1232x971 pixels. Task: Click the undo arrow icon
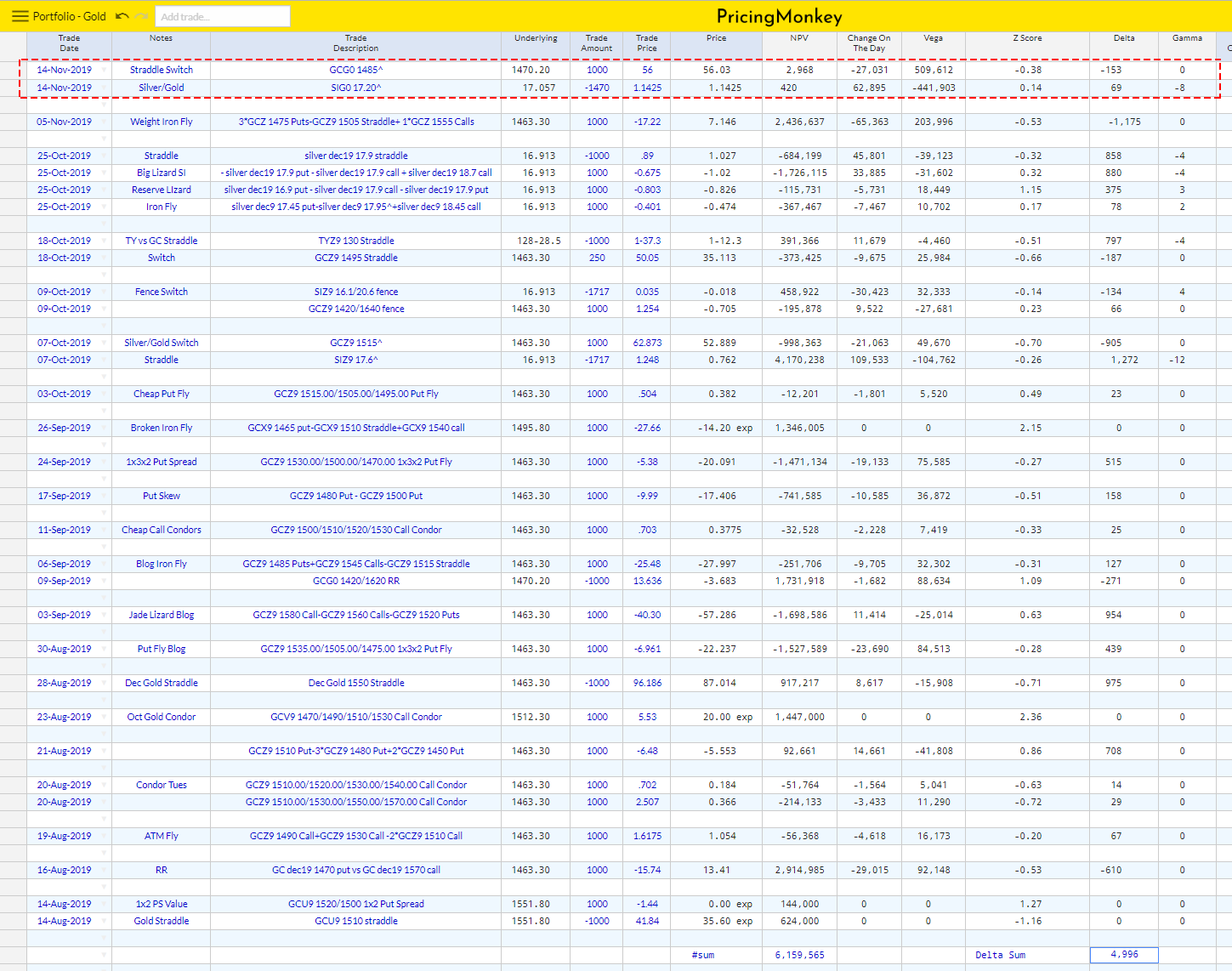coord(122,16)
